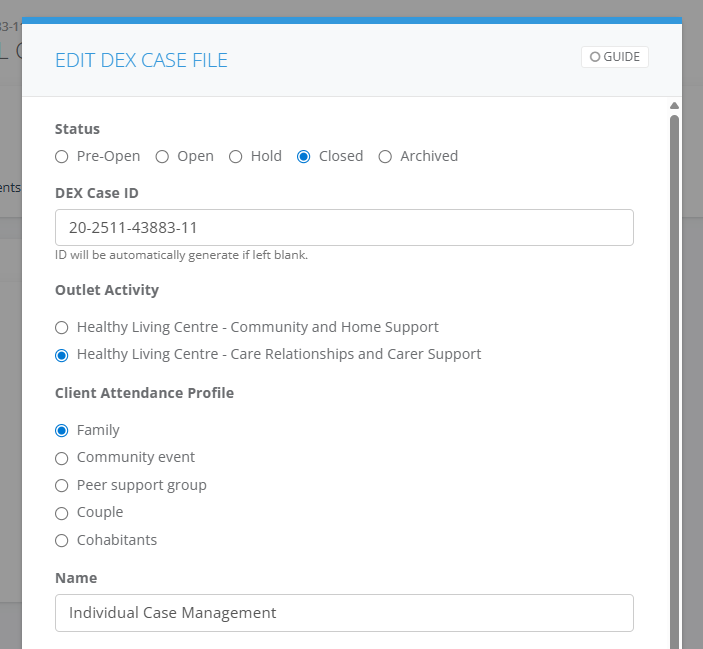Choose Community event attendance profile

pos(62,458)
